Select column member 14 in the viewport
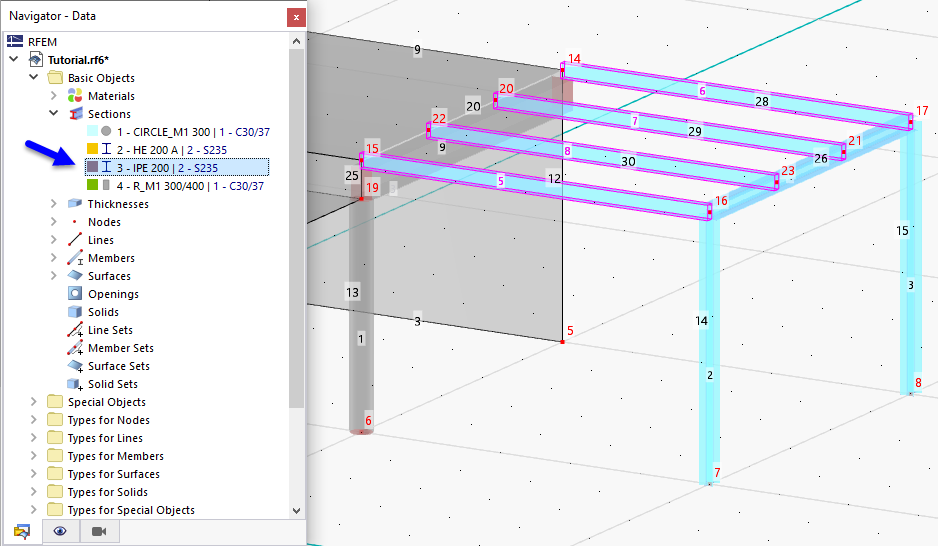The image size is (938, 546). (x=709, y=353)
